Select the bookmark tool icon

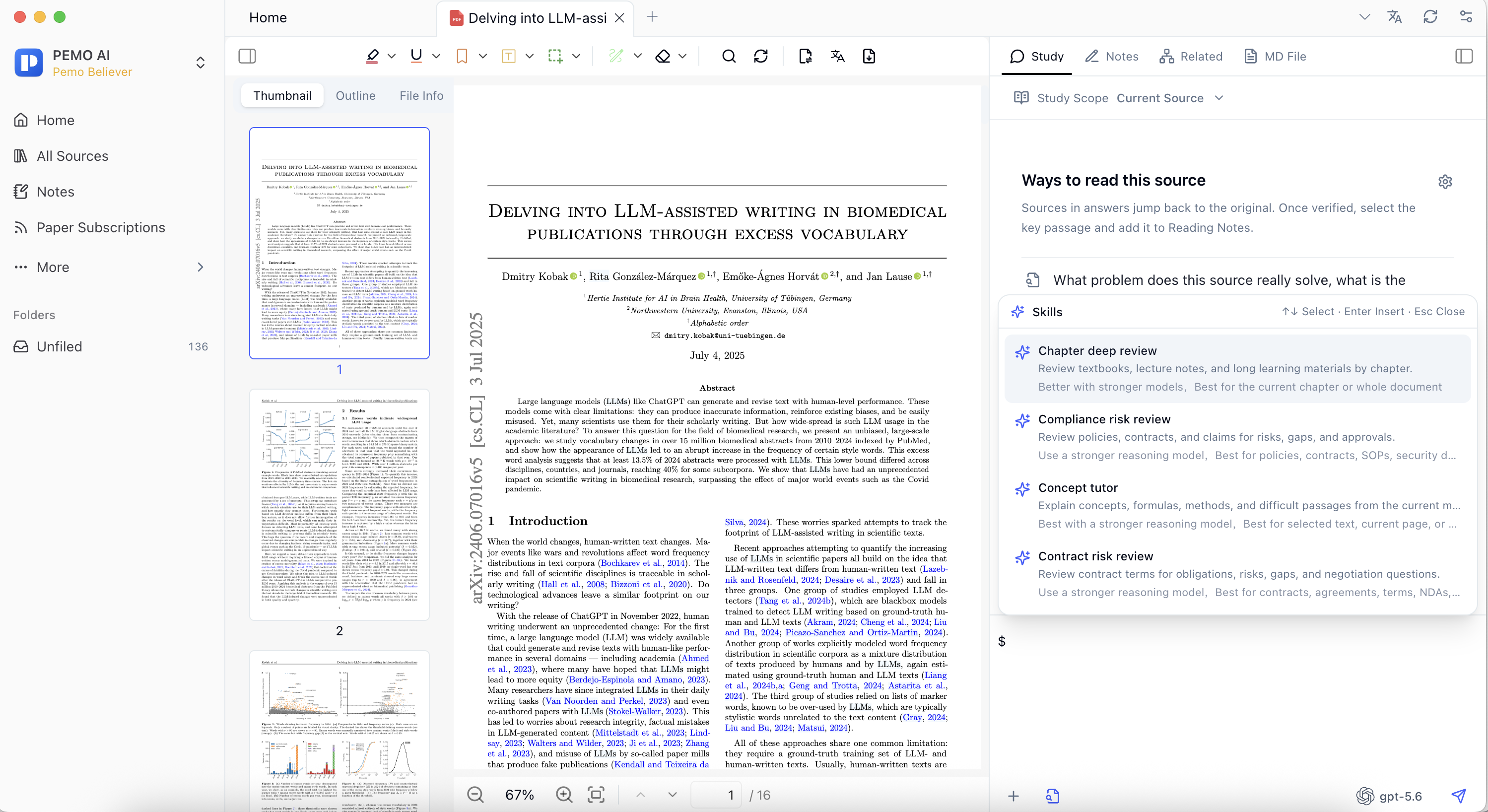click(x=462, y=56)
